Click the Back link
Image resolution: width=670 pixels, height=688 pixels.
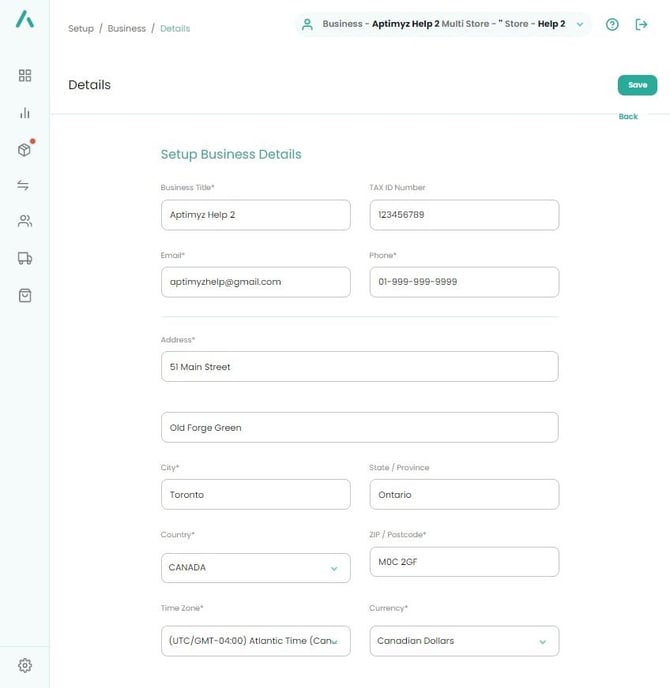coord(627,117)
